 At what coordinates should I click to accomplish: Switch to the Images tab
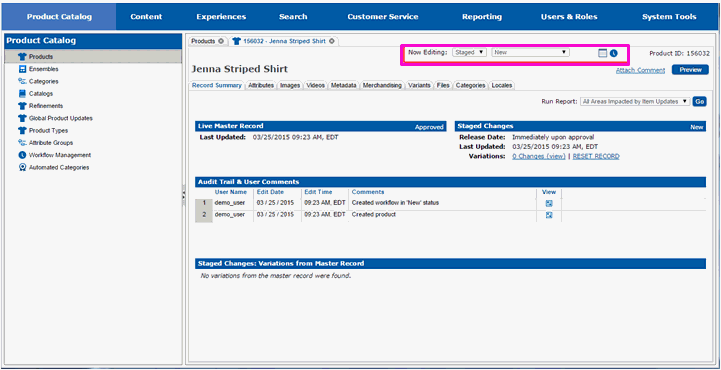point(290,85)
